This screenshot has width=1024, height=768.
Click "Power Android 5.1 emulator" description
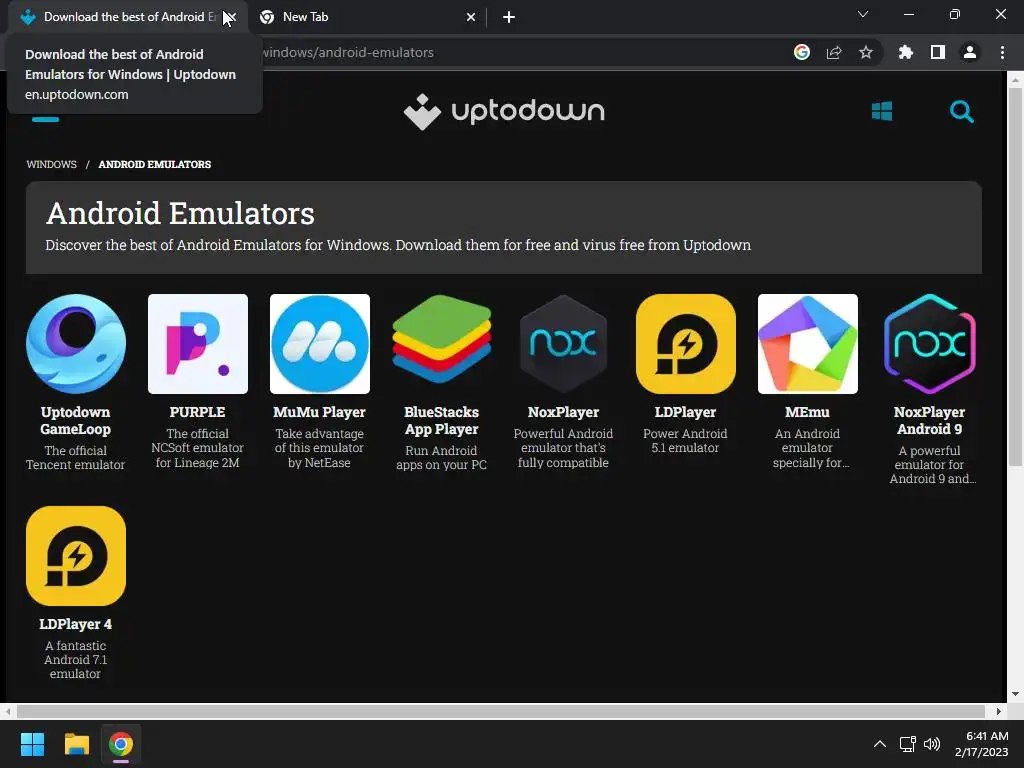point(685,441)
